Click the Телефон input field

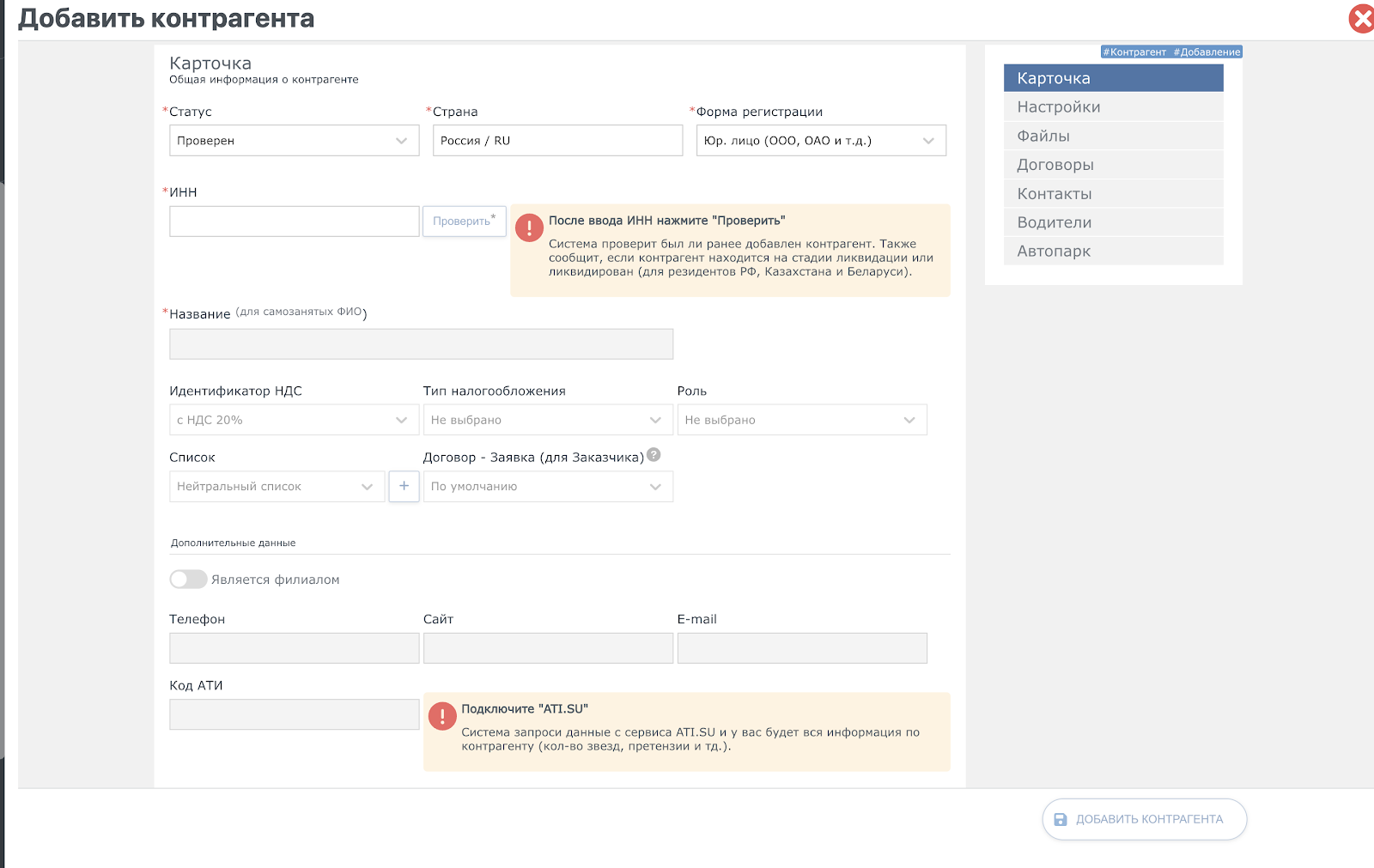click(294, 648)
